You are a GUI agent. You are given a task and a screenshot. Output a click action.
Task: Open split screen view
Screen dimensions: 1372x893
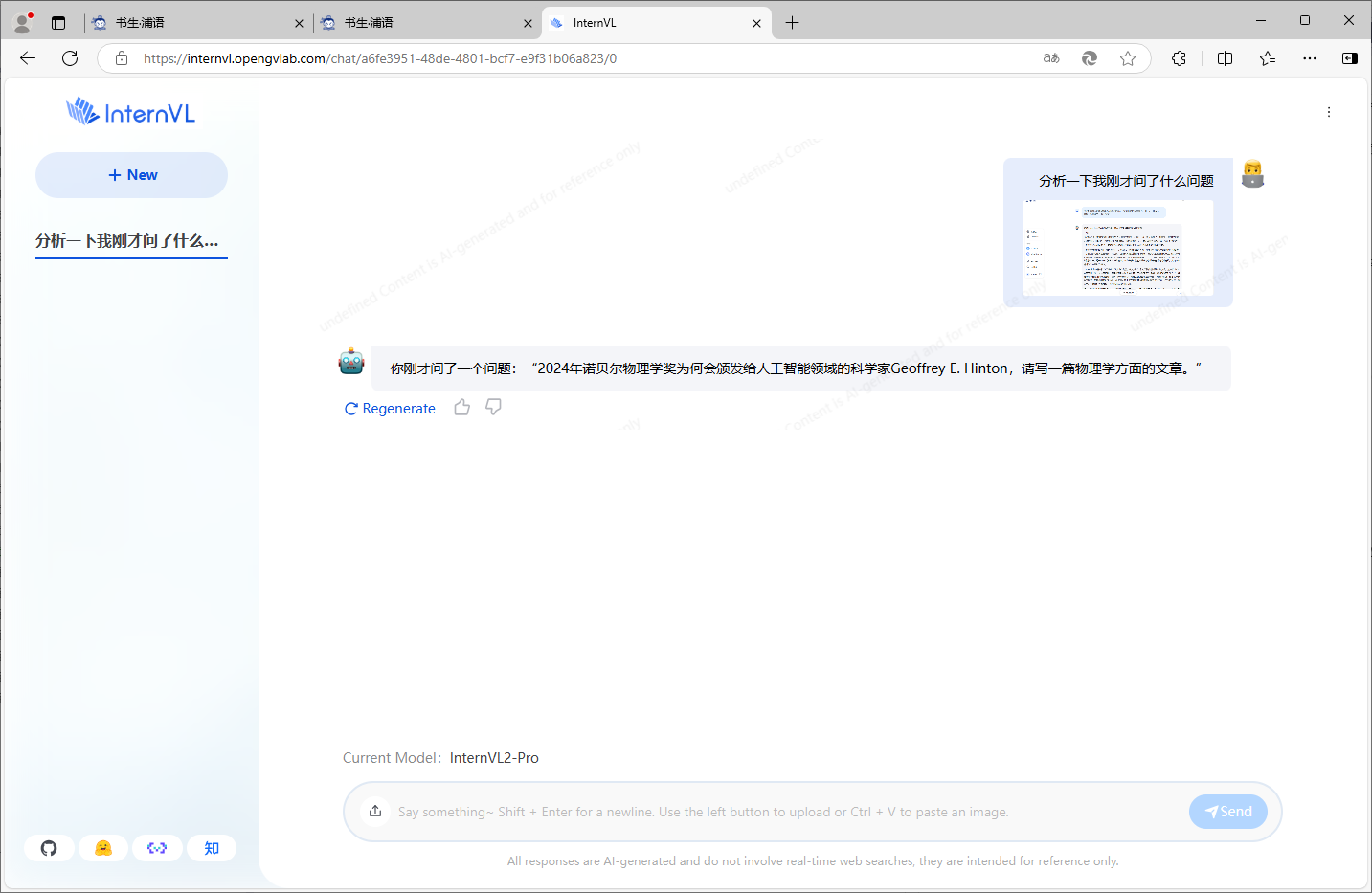point(1225,58)
